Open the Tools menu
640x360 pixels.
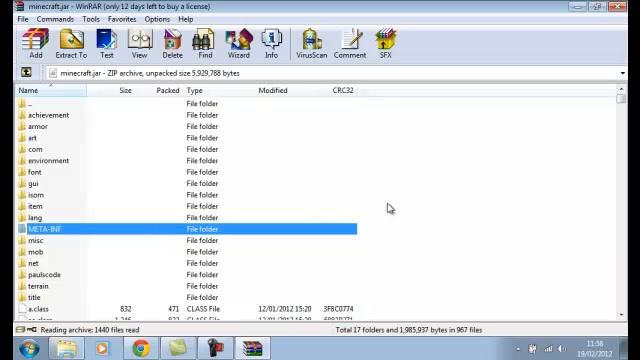[x=91, y=19]
